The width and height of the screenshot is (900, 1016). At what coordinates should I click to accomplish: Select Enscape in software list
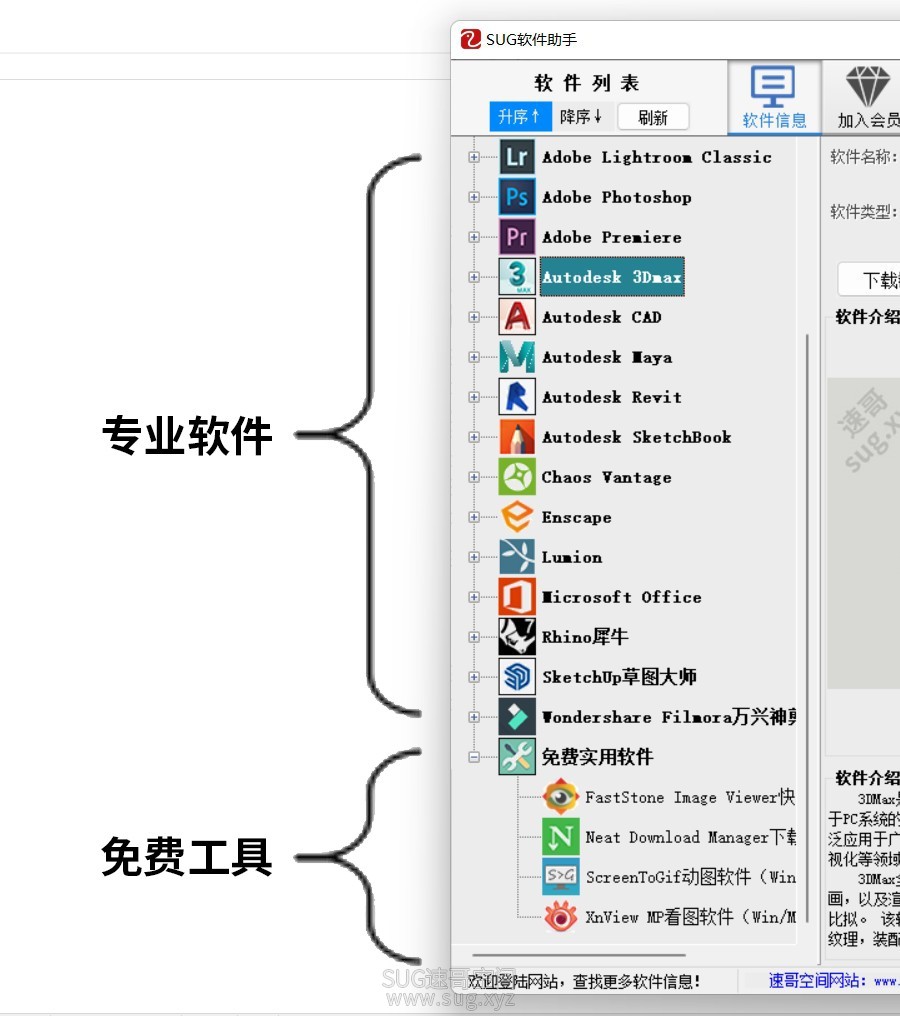pos(577,518)
